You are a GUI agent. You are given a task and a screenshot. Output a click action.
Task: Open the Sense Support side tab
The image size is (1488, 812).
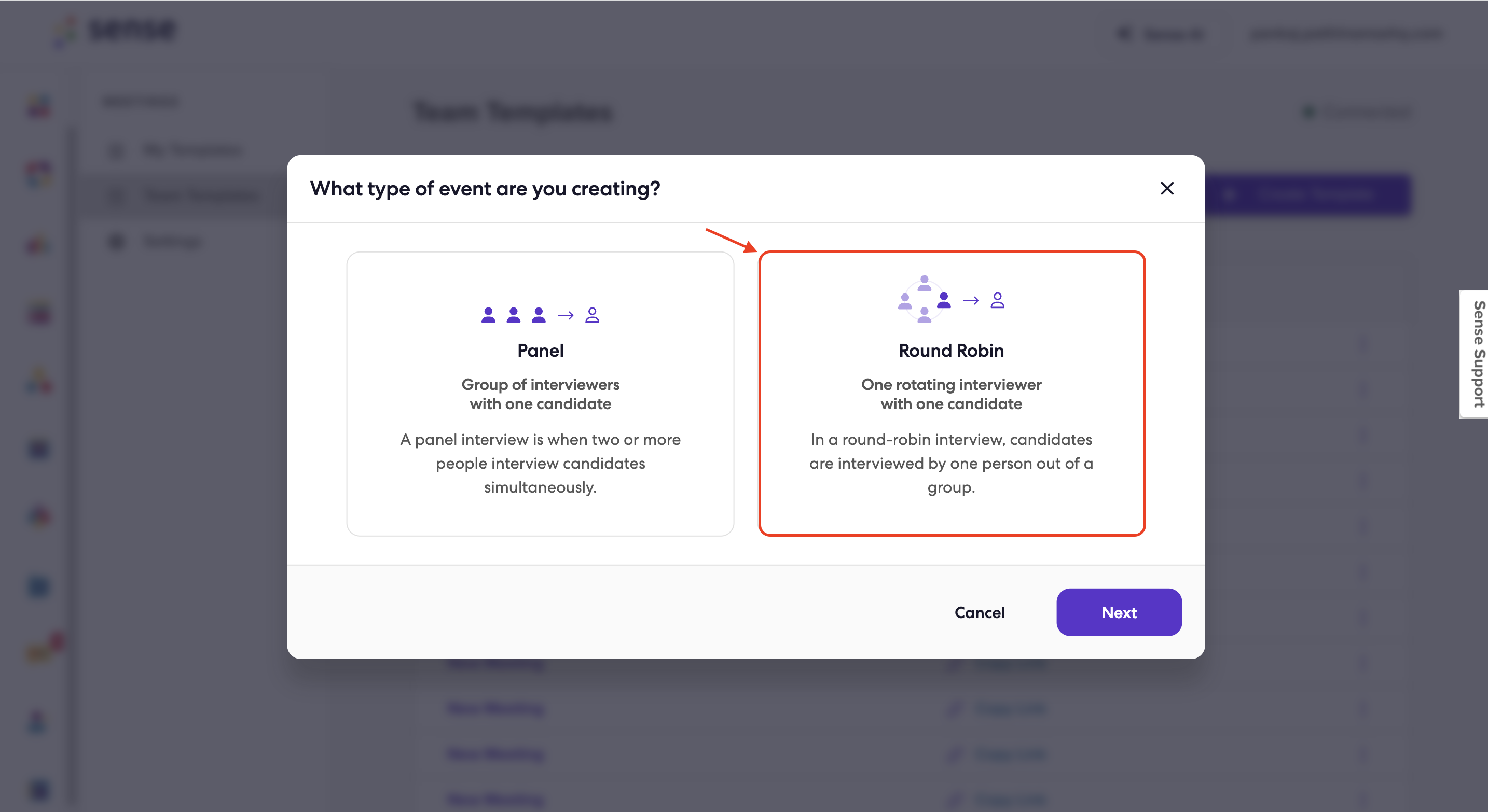point(1474,354)
